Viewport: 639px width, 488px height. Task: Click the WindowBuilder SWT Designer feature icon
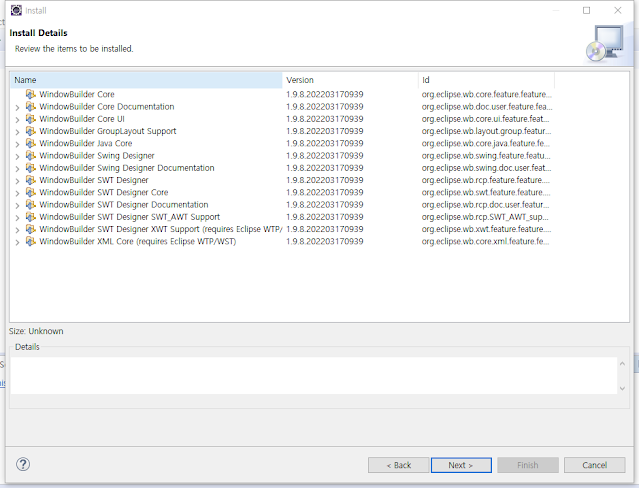[x=31, y=180]
